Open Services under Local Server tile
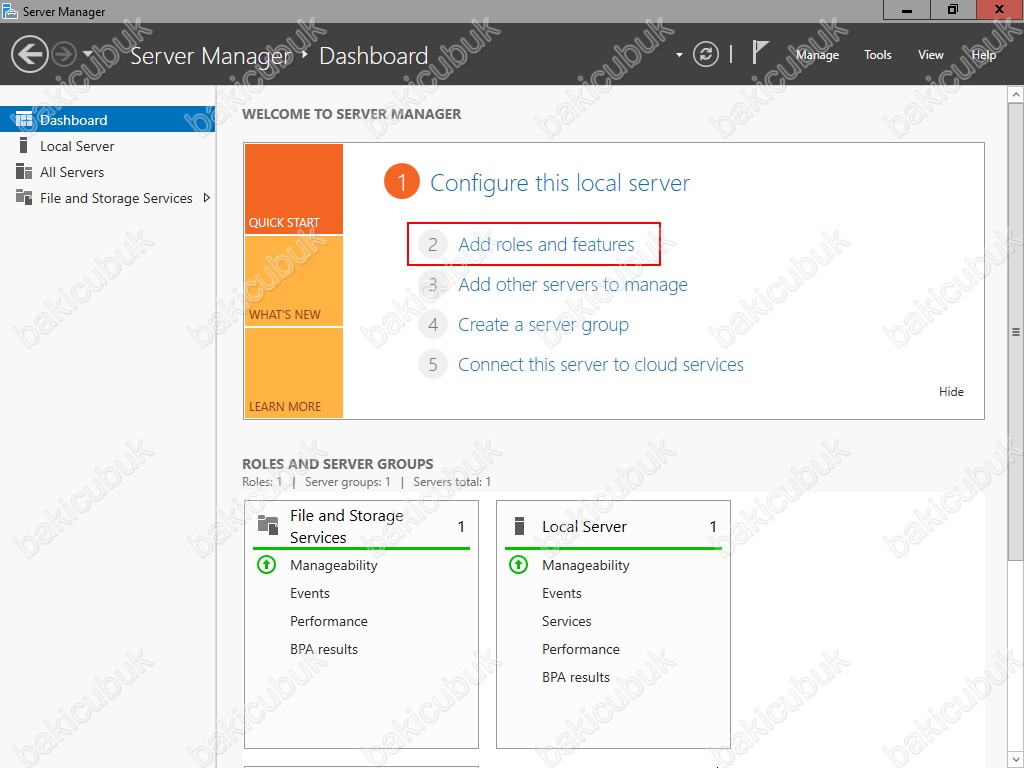This screenshot has height=768, width=1024. (567, 621)
